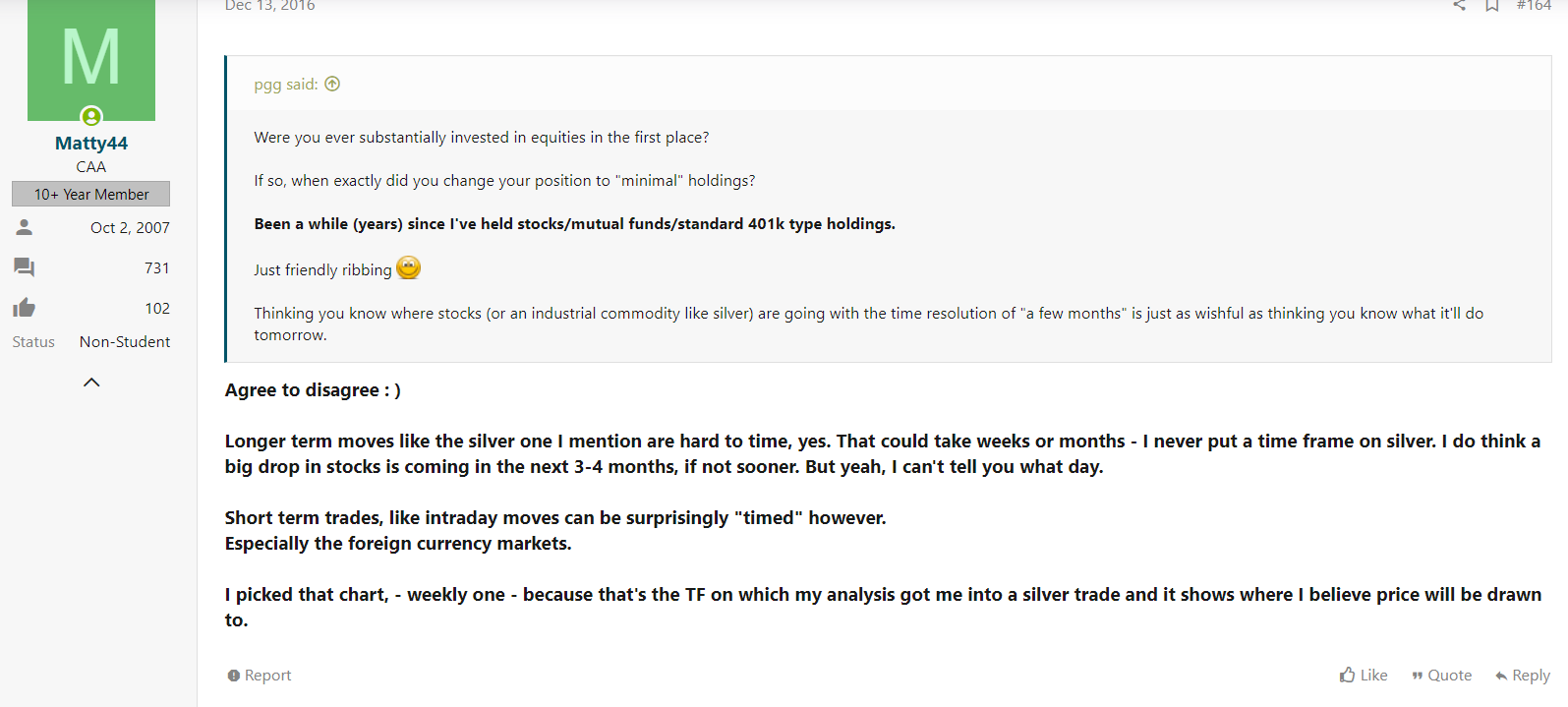Viewport: 1568px width, 707px height.
Task: Click the Like thumbs-up icon
Action: (1348, 675)
